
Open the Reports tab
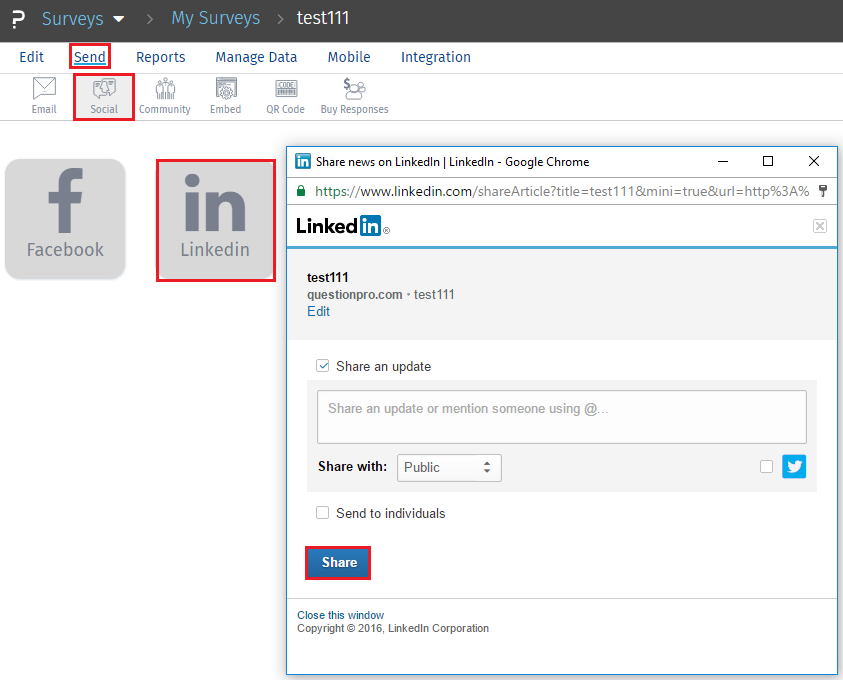pyautogui.click(x=160, y=57)
